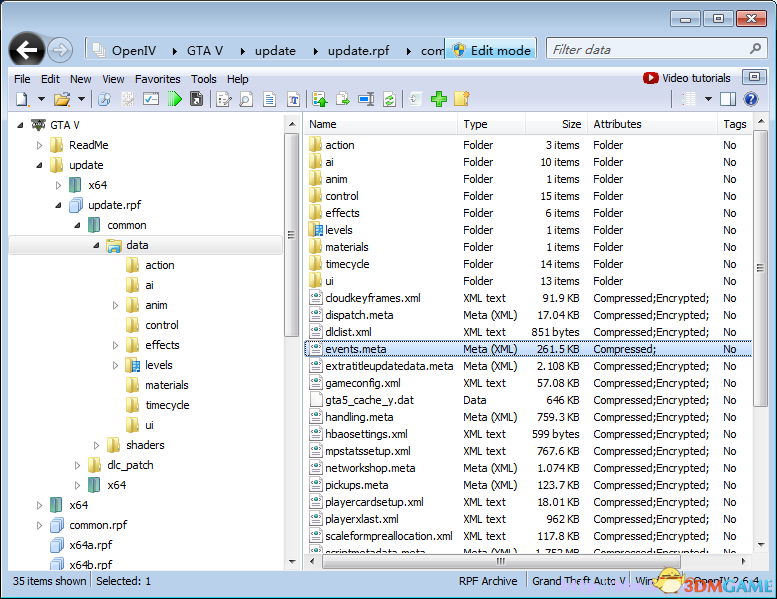Collapse the update.rpf tree node

pyautogui.click(x=58, y=205)
